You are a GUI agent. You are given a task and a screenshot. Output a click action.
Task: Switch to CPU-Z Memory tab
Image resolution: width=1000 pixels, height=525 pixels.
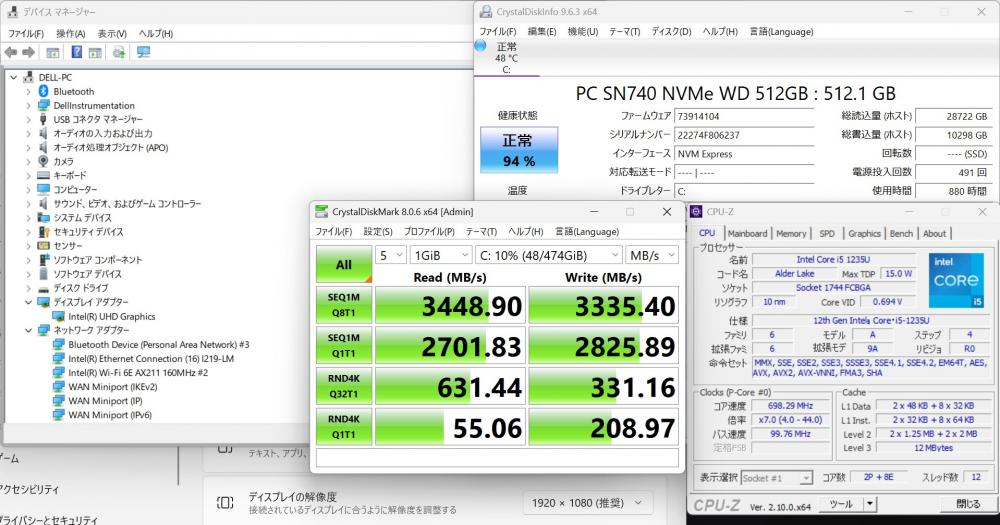[x=791, y=233]
